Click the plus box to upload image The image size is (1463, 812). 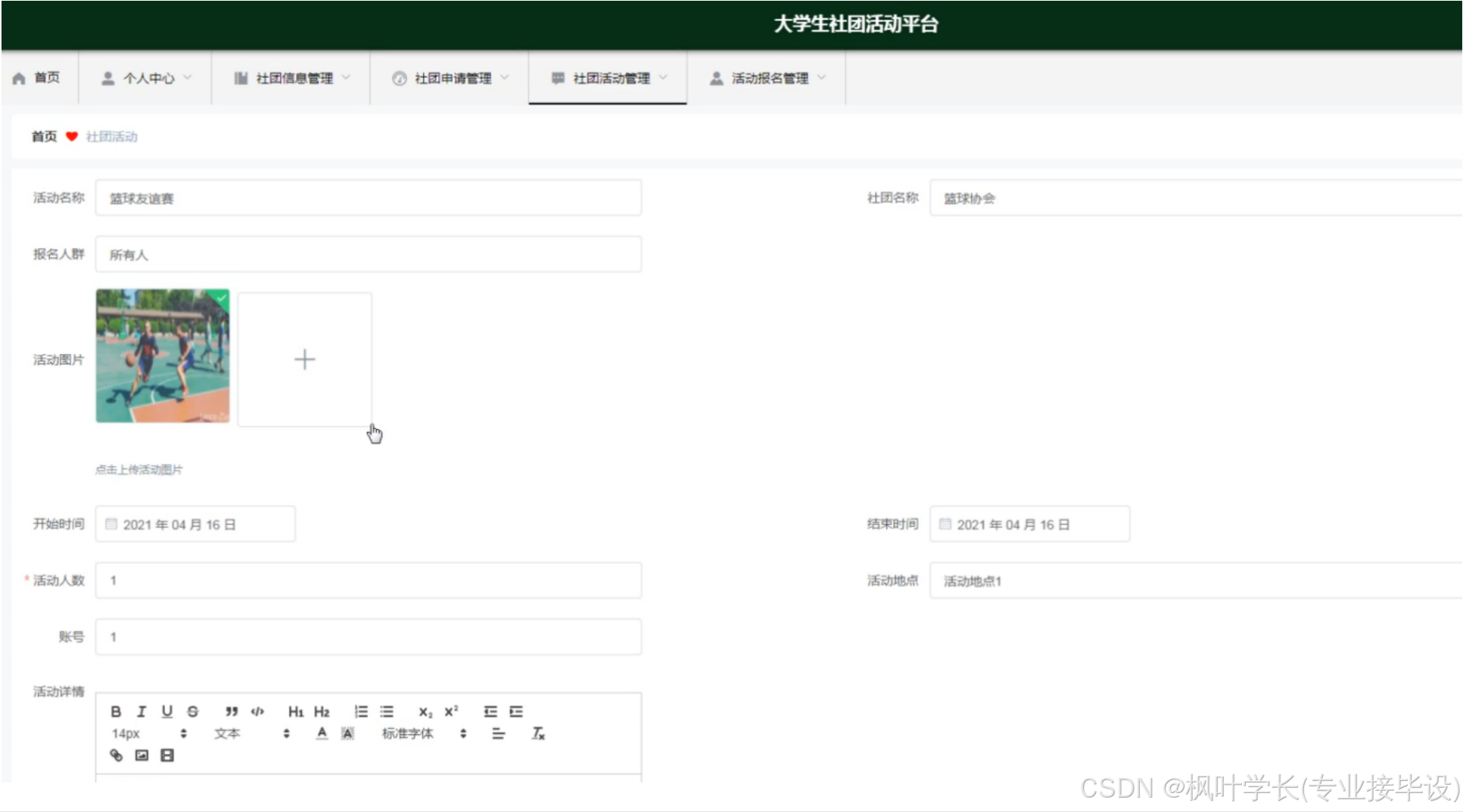[305, 359]
